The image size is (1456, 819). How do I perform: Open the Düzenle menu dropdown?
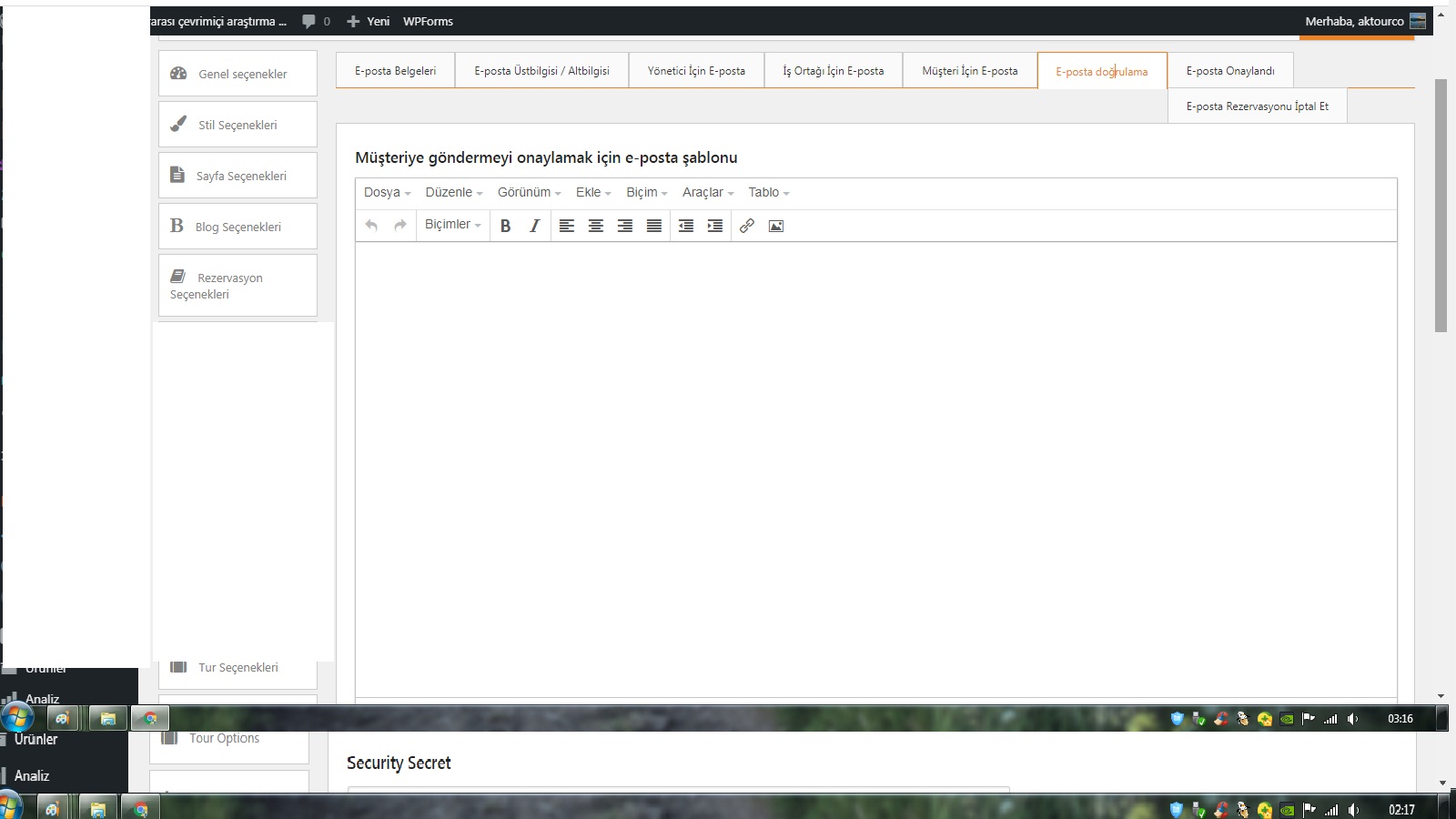[453, 192]
